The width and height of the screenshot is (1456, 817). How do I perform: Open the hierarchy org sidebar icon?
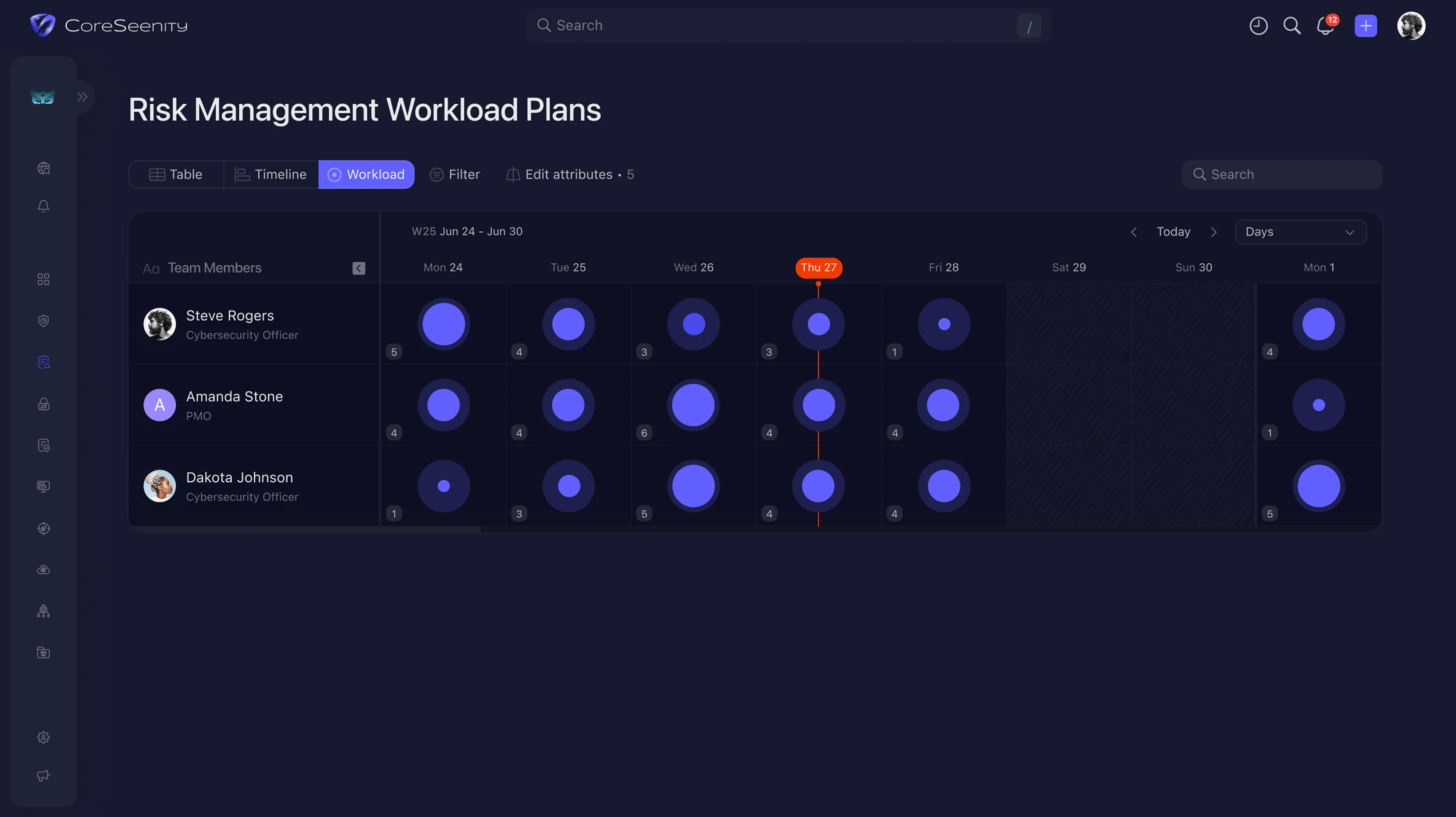[x=43, y=611]
